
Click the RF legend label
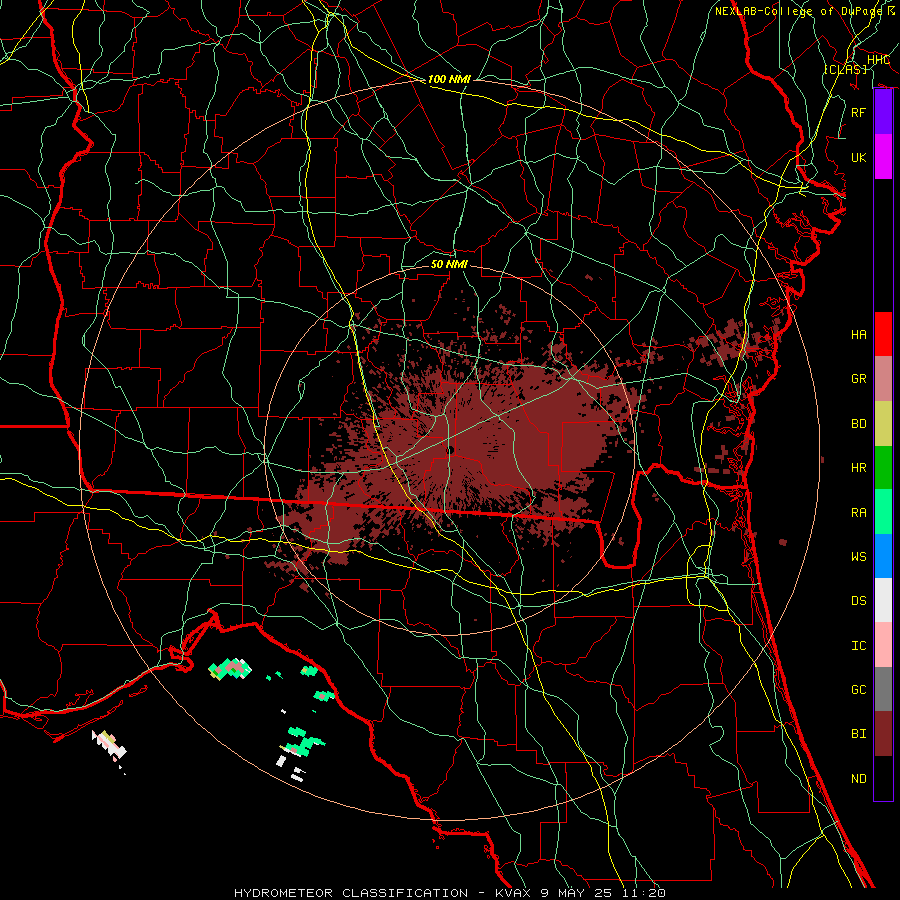(x=859, y=112)
